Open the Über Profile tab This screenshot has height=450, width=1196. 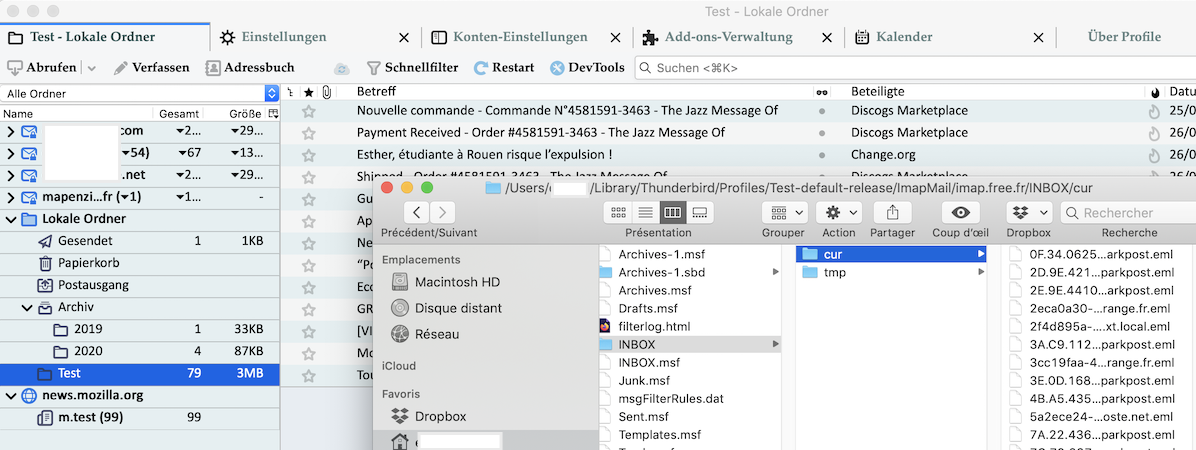coord(1124,37)
